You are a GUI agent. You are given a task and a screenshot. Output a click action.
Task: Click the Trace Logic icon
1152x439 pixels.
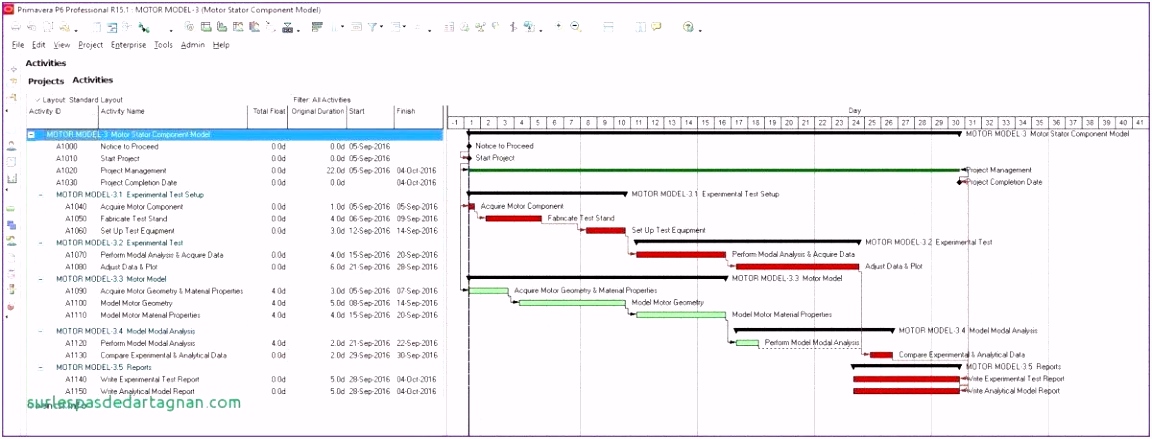coord(271,27)
